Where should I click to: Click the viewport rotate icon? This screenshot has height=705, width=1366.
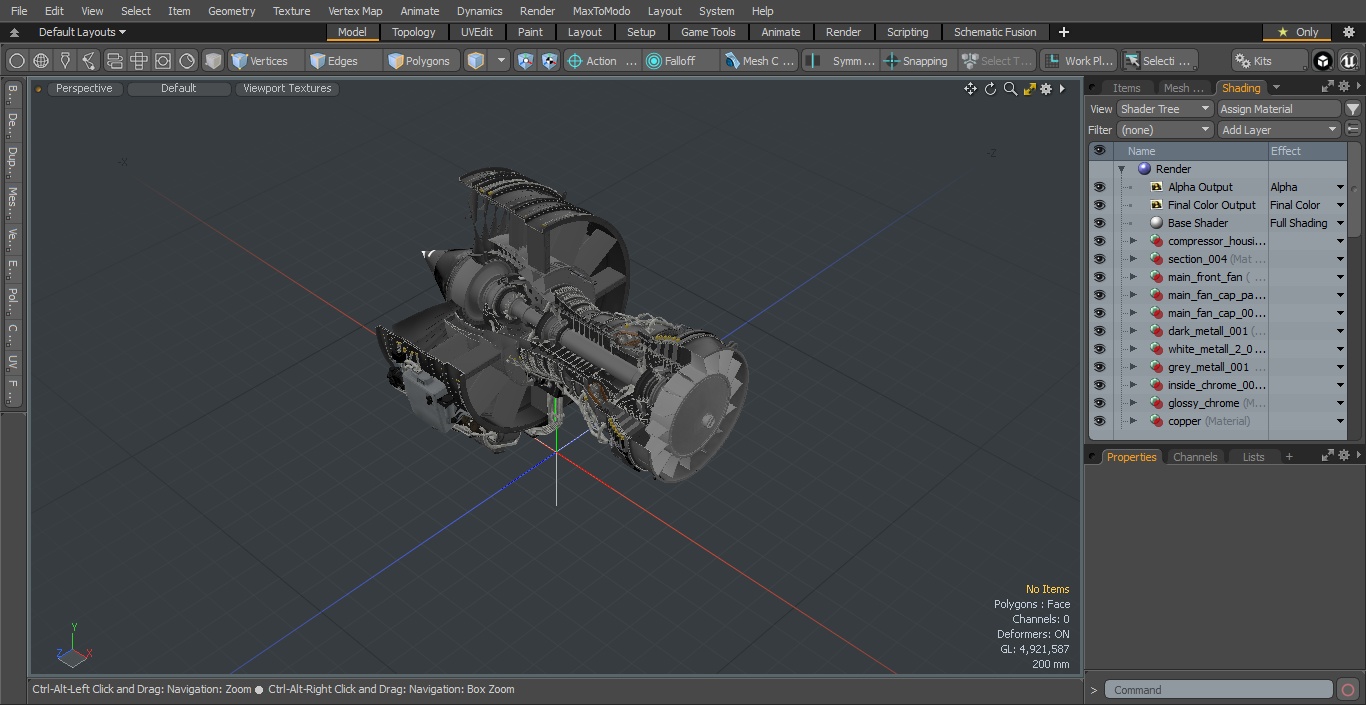pos(990,89)
